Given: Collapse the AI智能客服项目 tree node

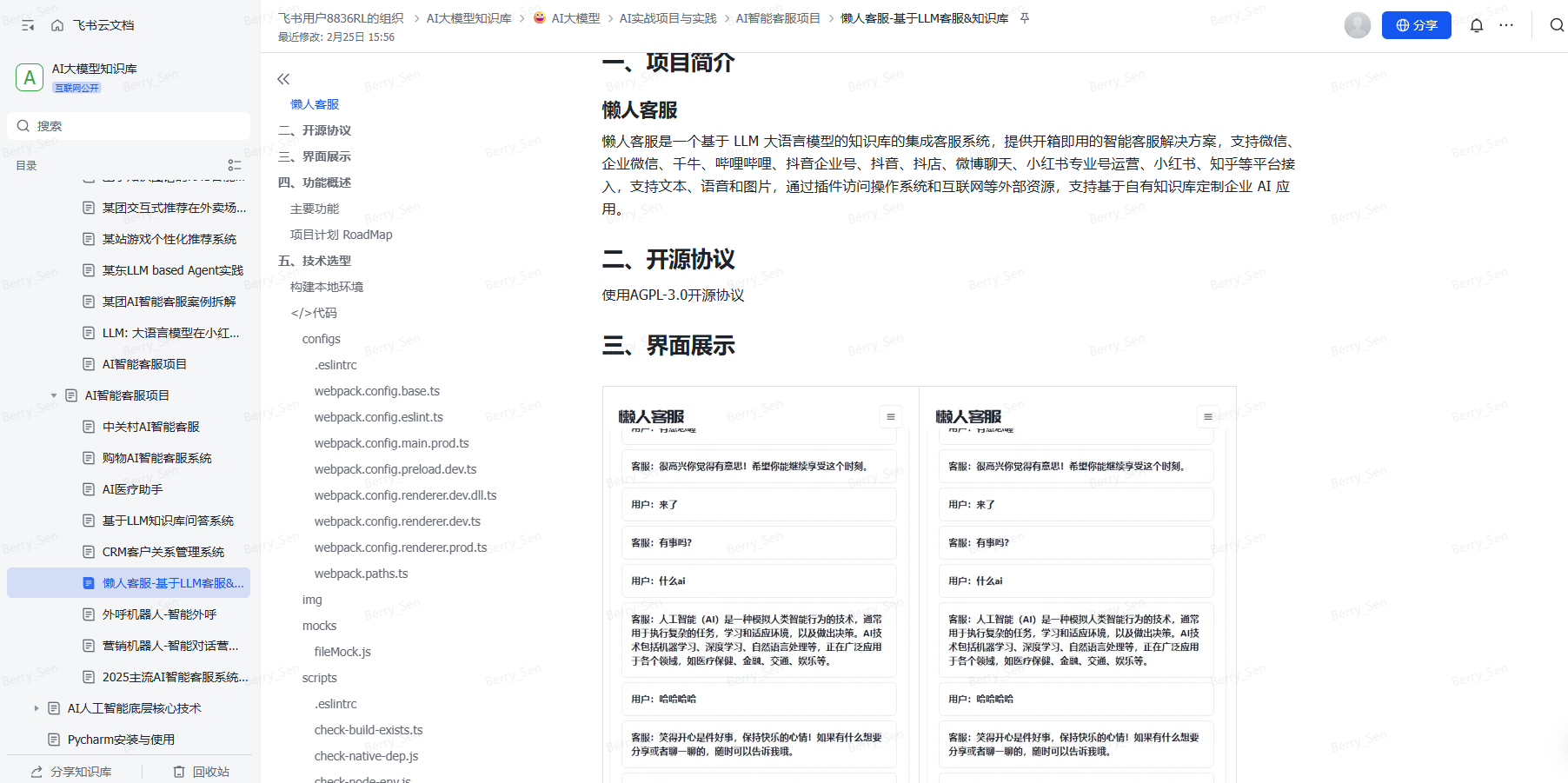Looking at the screenshot, I should coord(54,395).
